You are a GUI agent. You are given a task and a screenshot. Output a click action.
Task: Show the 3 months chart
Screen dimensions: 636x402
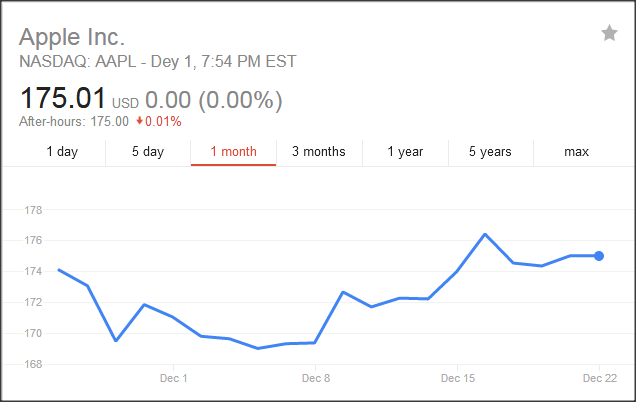(x=318, y=152)
